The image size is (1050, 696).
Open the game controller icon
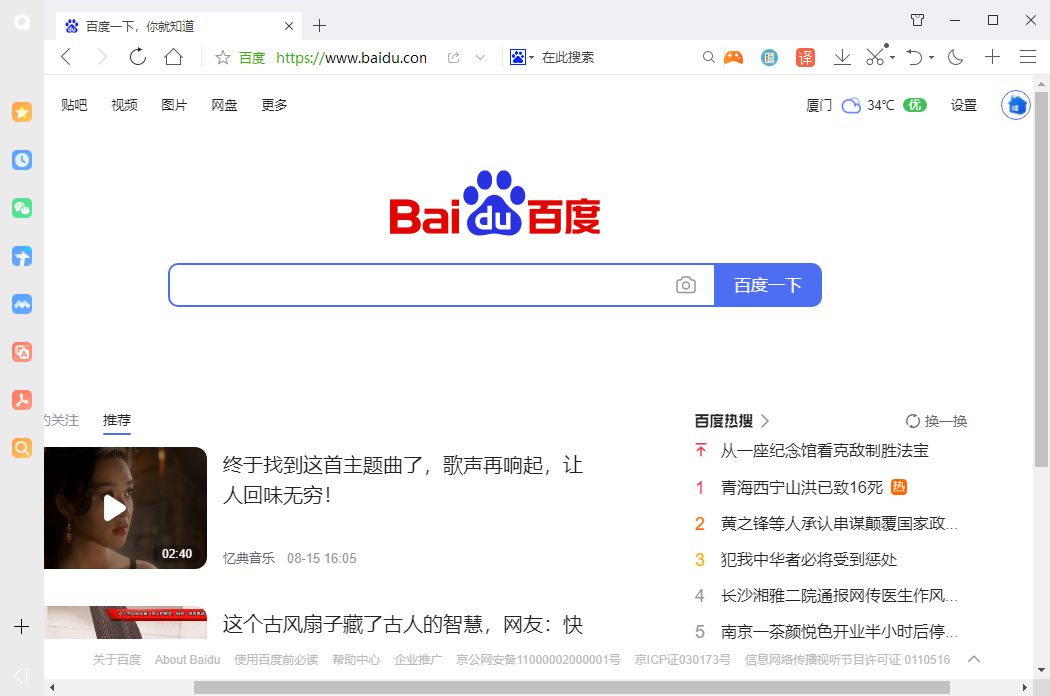(x=734, y=58)
